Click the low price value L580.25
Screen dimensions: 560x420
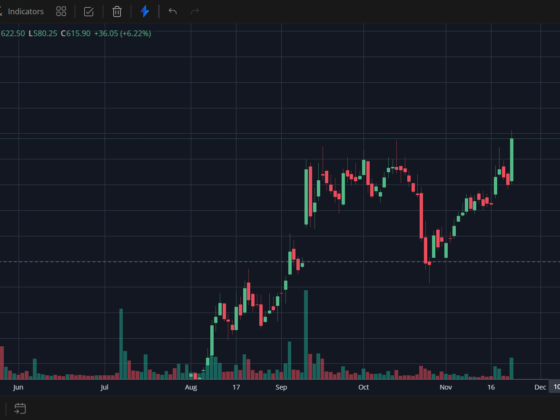[42, 34]
